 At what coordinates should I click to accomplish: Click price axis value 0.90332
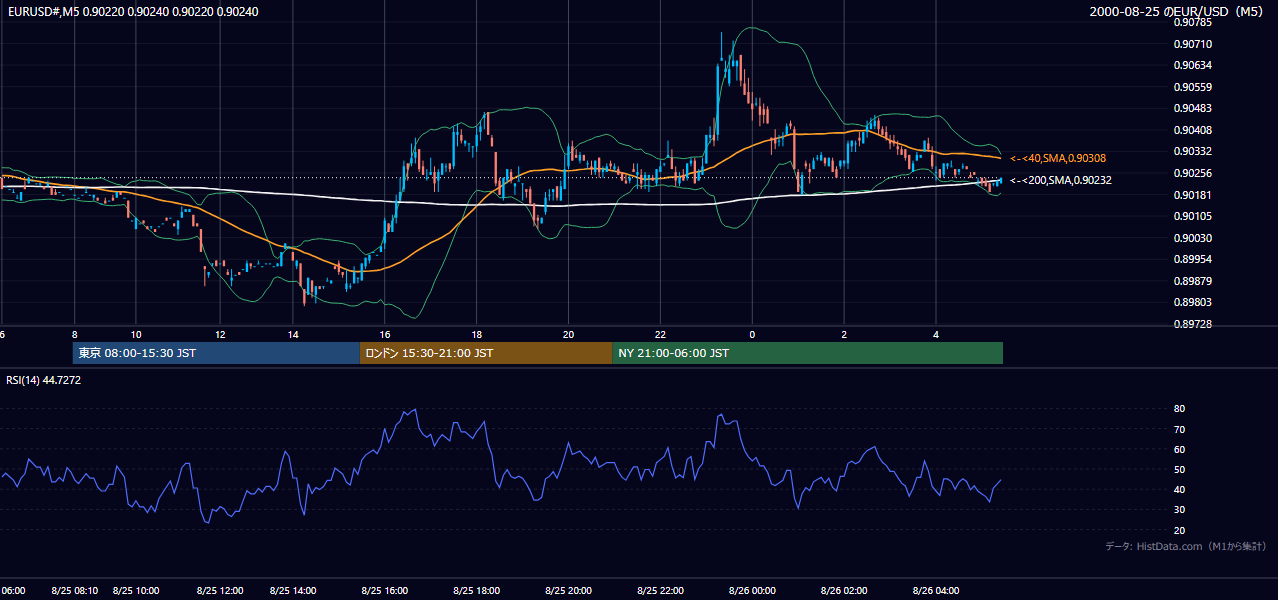(x=1193, y=151)
